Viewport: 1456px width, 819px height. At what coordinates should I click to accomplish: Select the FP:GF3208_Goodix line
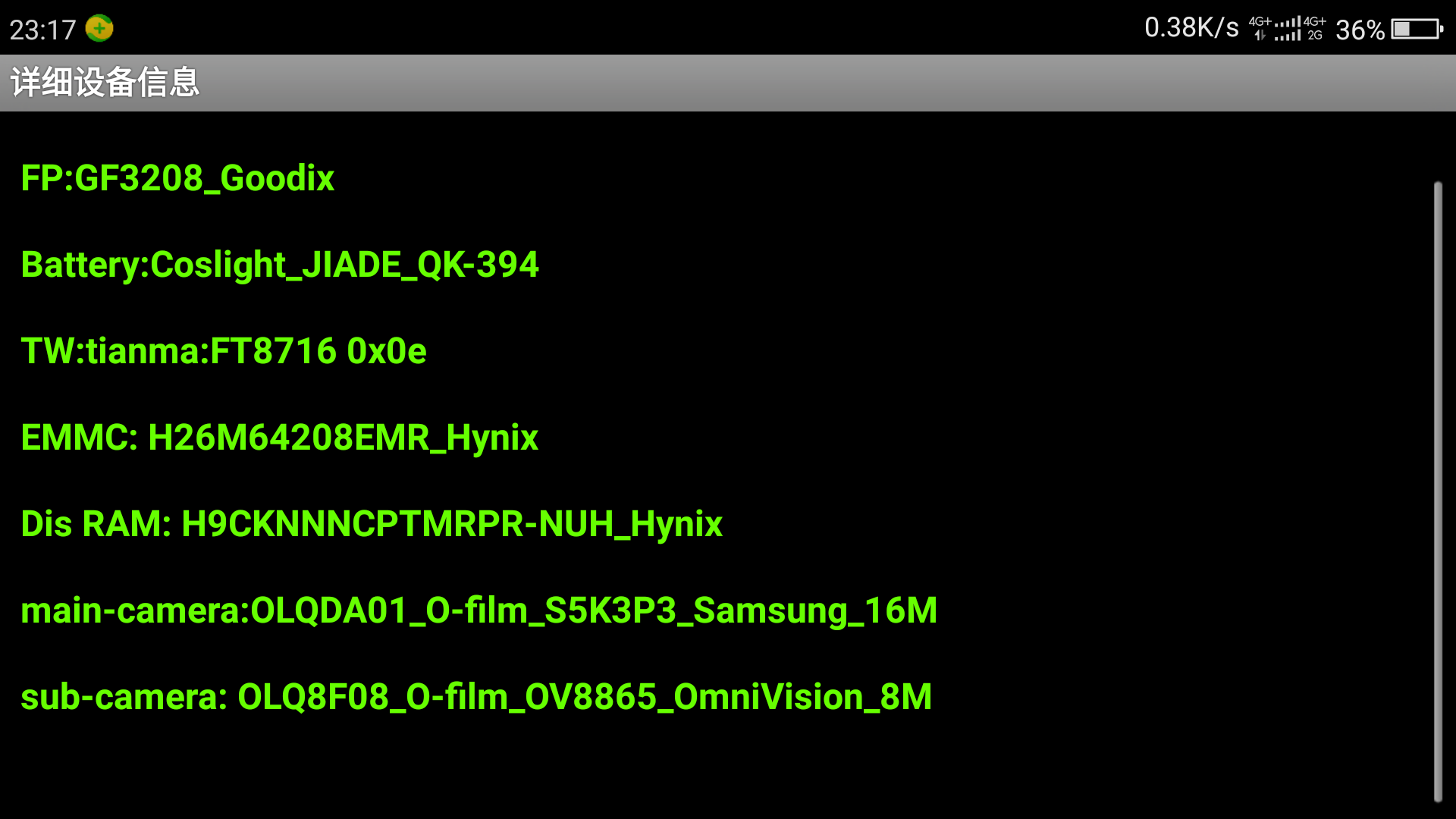[177, 179]
